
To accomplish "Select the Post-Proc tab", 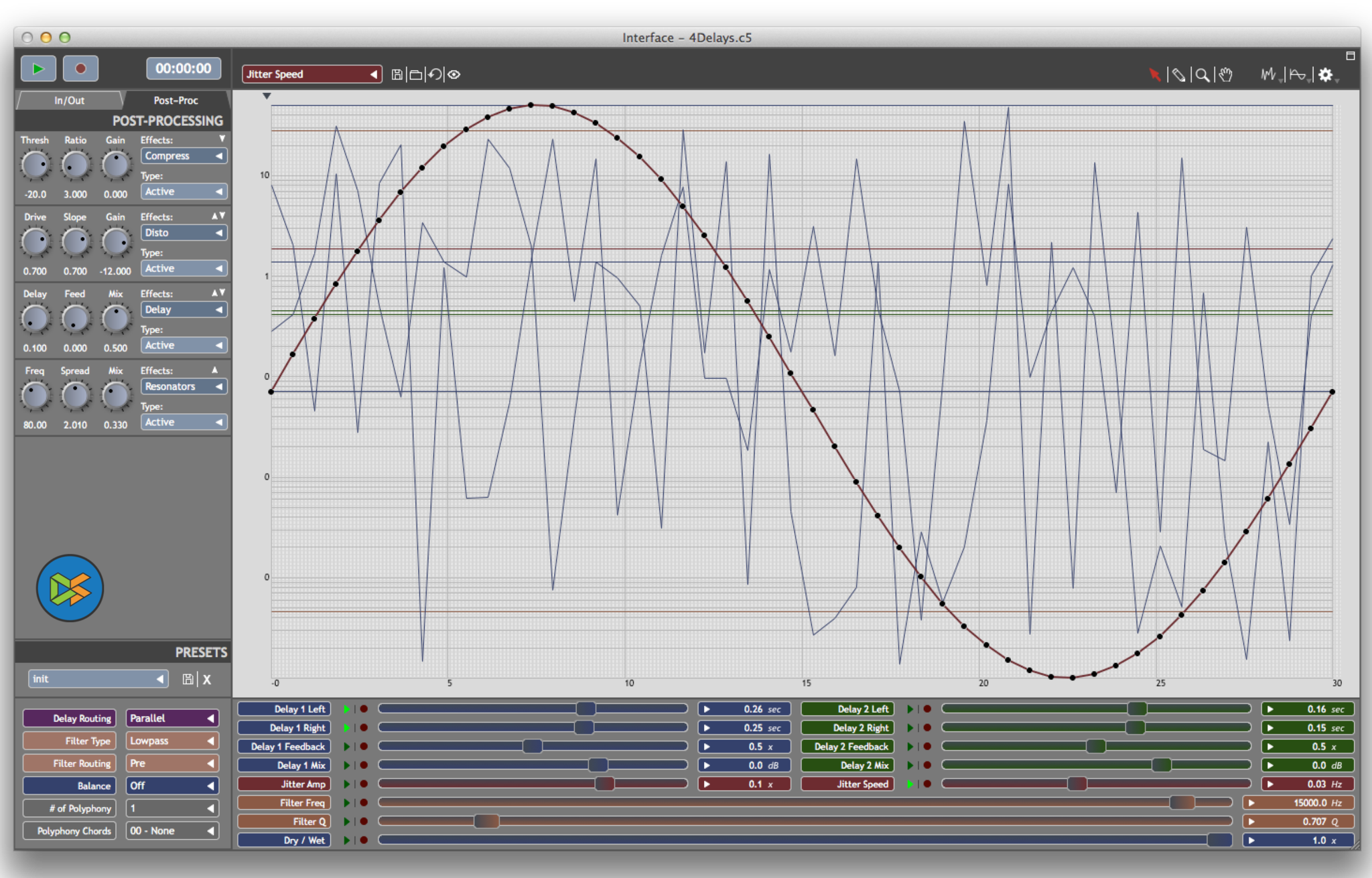I will (x=176, y=100).
